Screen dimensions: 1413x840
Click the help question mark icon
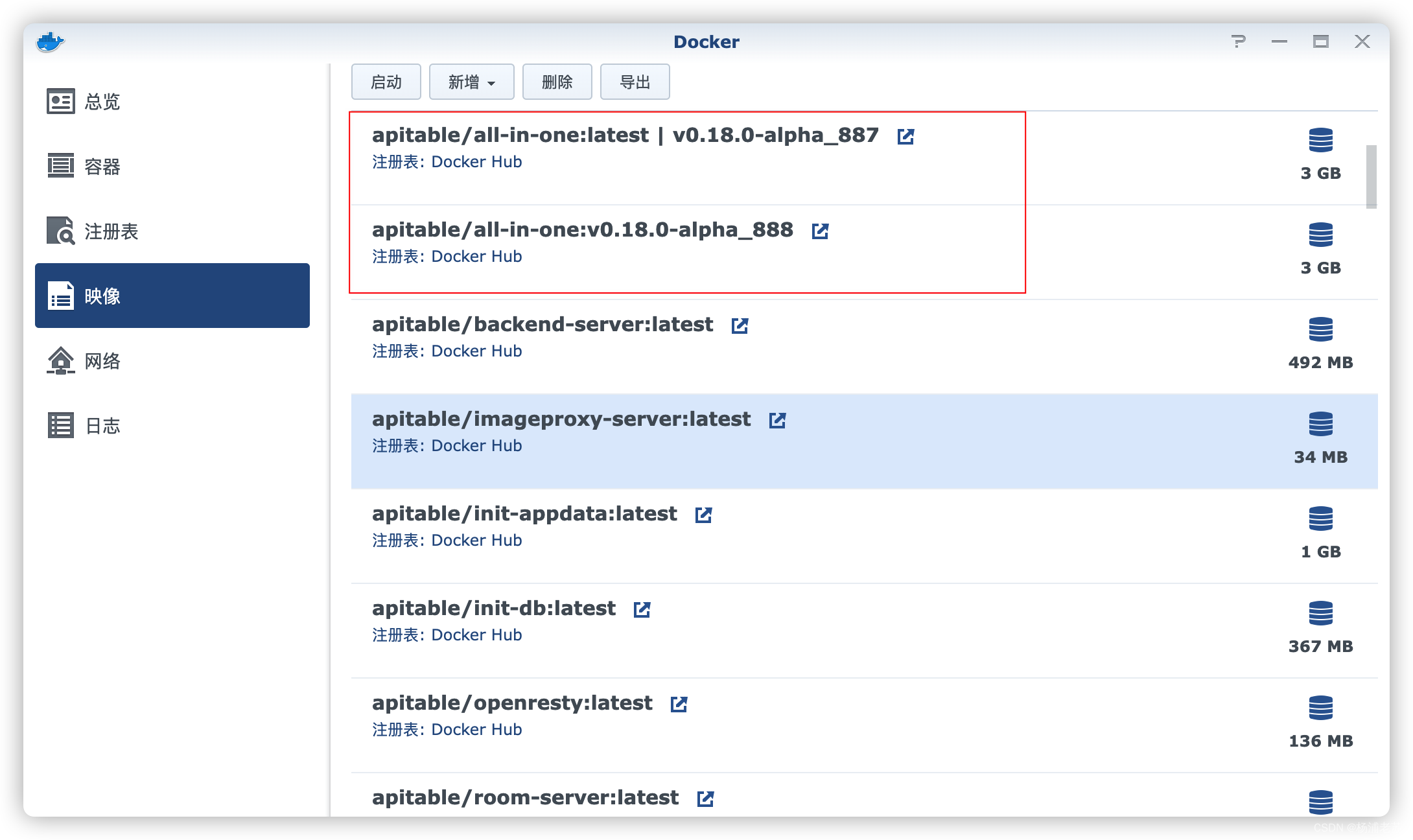pyautogui.click(x=1238, y=41)
